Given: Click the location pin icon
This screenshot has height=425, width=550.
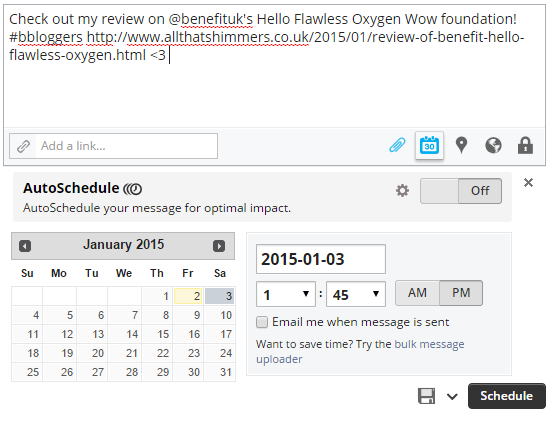Looking at the screenshot, I should [x=461, y=145].
